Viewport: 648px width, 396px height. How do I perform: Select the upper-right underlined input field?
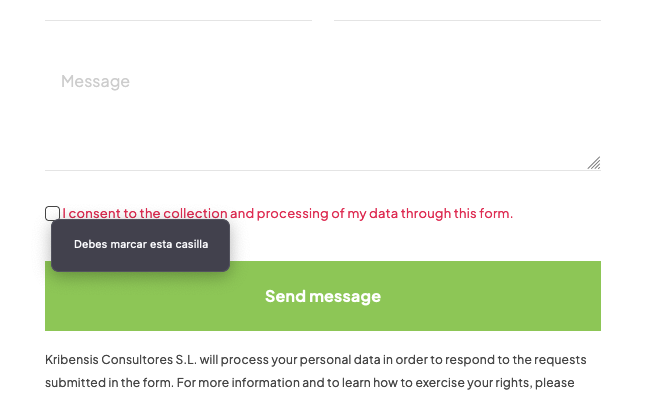coord(467,10)
